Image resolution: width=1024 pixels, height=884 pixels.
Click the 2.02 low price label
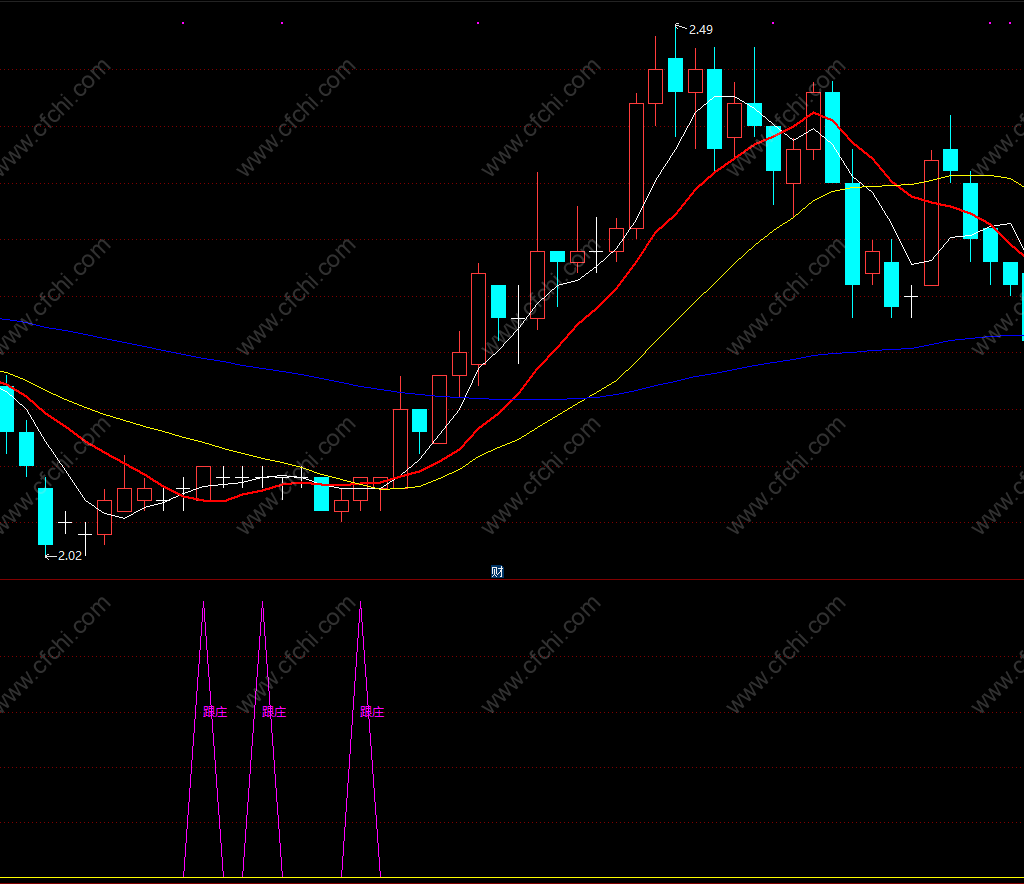70,556
